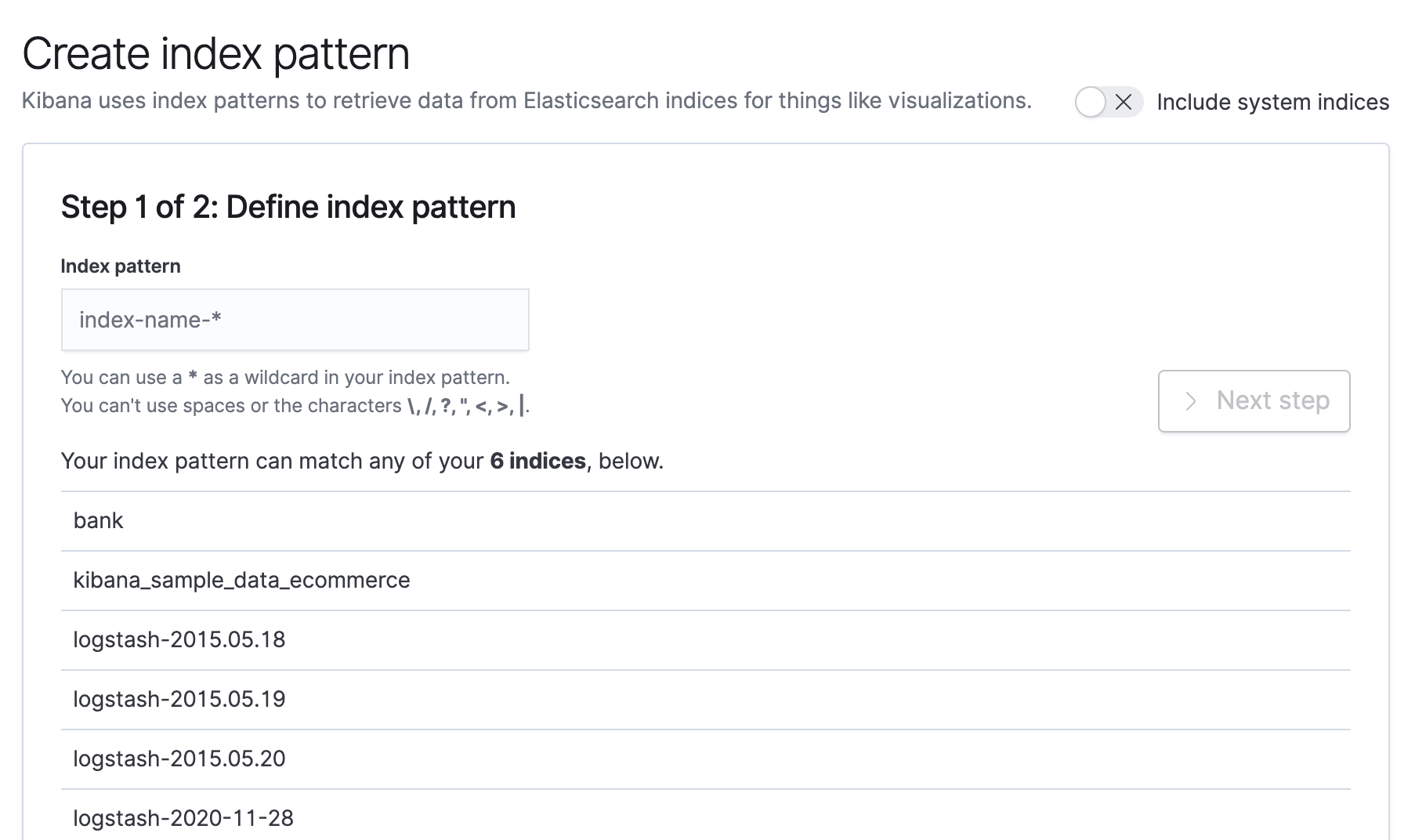Click the chevron arrow icon in Next step
This screenshot has height=840, width=1415.
1191,401
